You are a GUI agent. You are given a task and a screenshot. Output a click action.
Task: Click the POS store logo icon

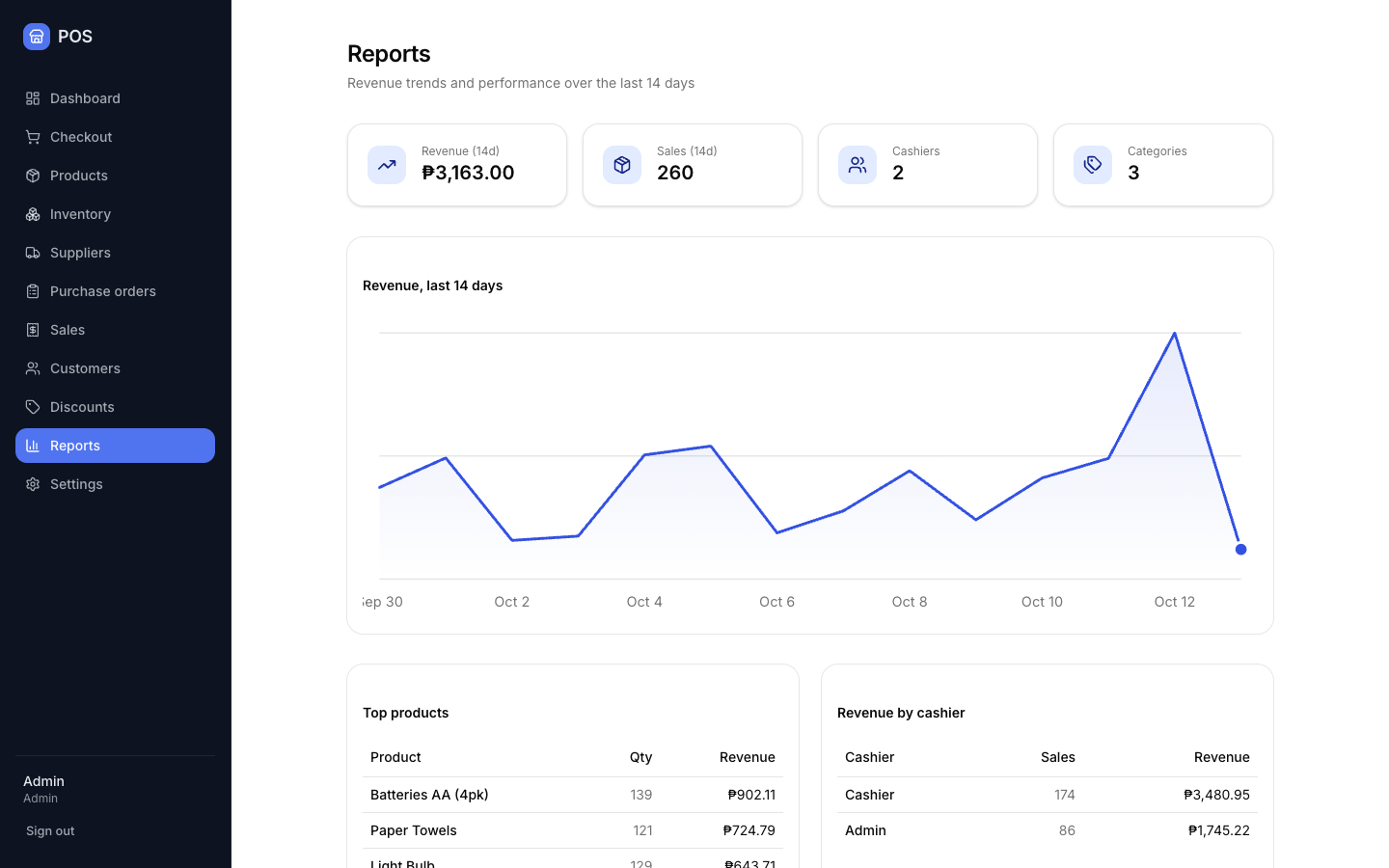point(37,37)
